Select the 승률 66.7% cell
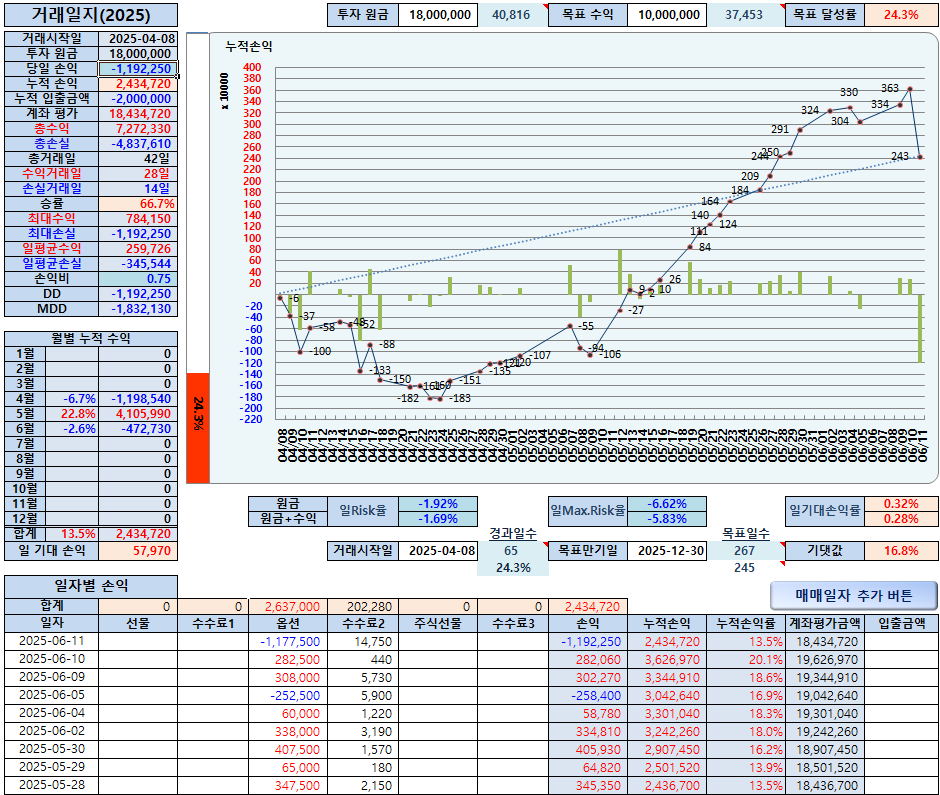Image resolution: width=940 pixels, height=795 pixels. point(138,204)
